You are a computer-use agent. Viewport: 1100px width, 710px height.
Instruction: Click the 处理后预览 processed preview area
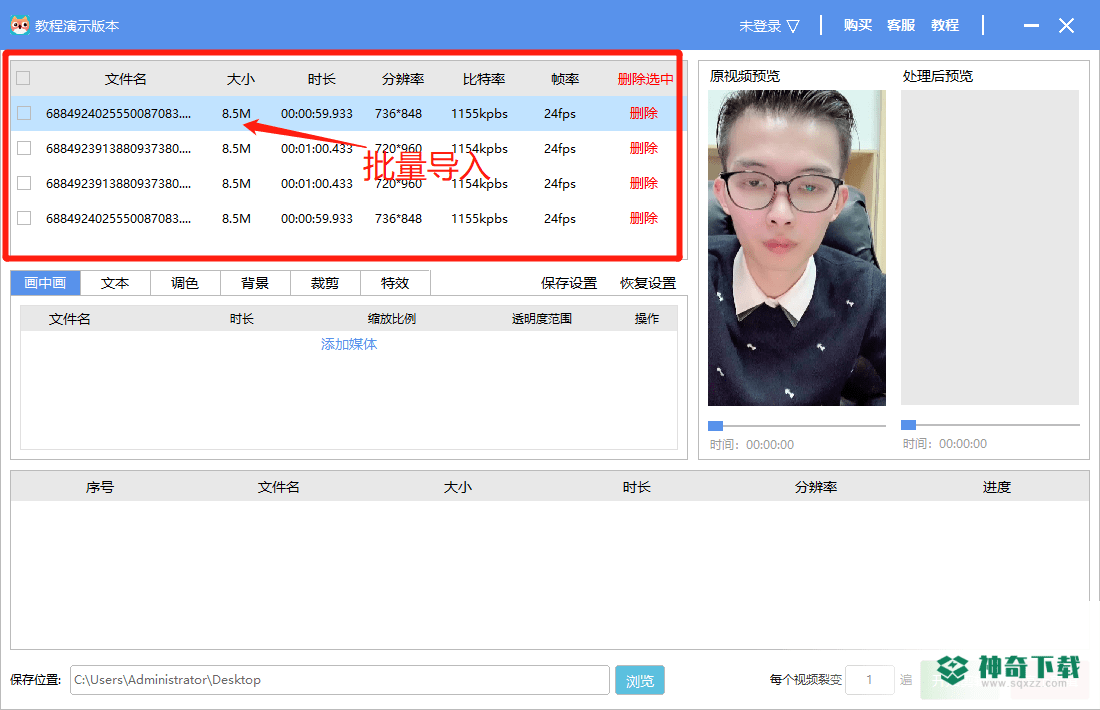[x=990, y=248]
